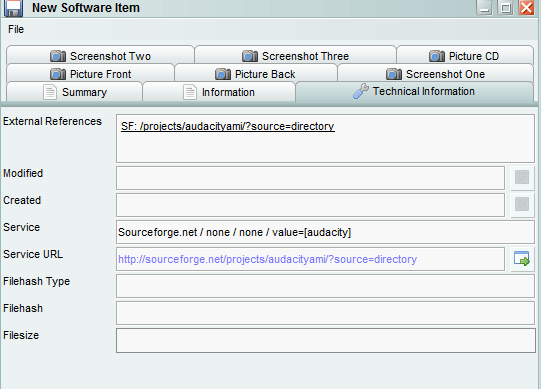Image resolution: width=541 pixels, height=389 pixels.
Task: Go to the Screenshot One tab
Action: 435,74
